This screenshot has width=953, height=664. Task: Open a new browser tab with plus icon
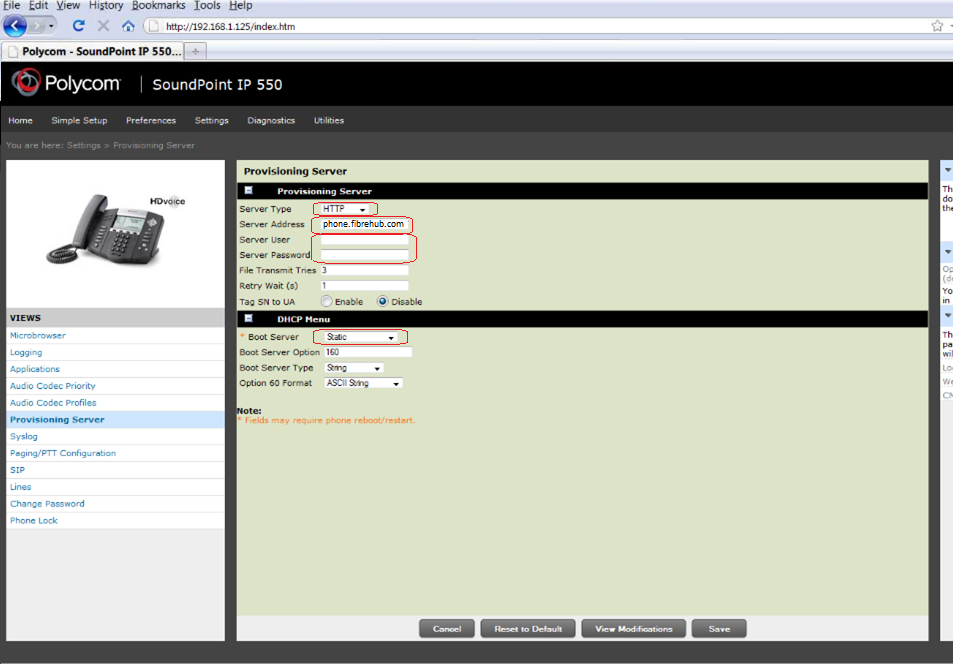(x=195, y=51)
